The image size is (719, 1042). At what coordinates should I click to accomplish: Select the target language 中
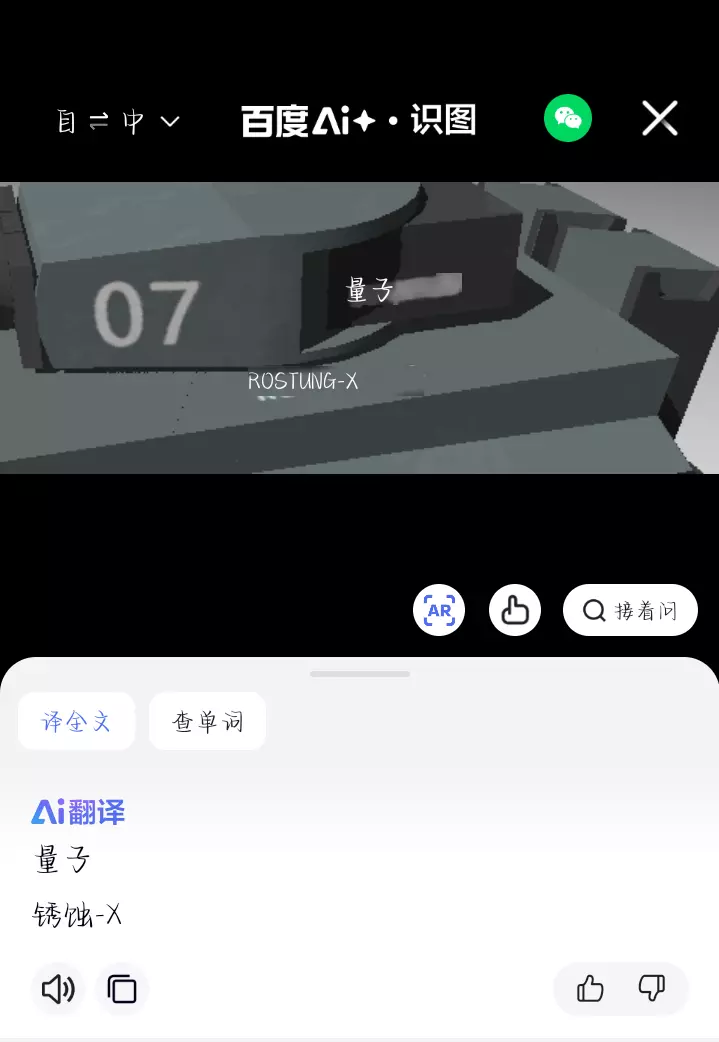[133, 122]
